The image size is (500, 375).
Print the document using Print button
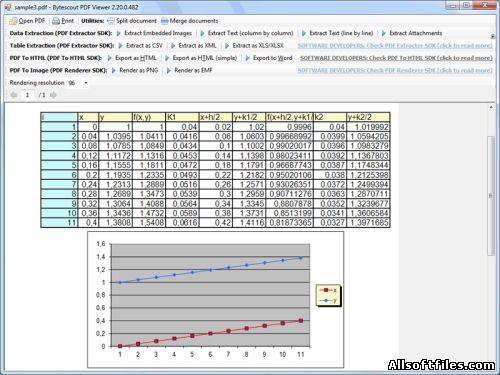[63, 21]
